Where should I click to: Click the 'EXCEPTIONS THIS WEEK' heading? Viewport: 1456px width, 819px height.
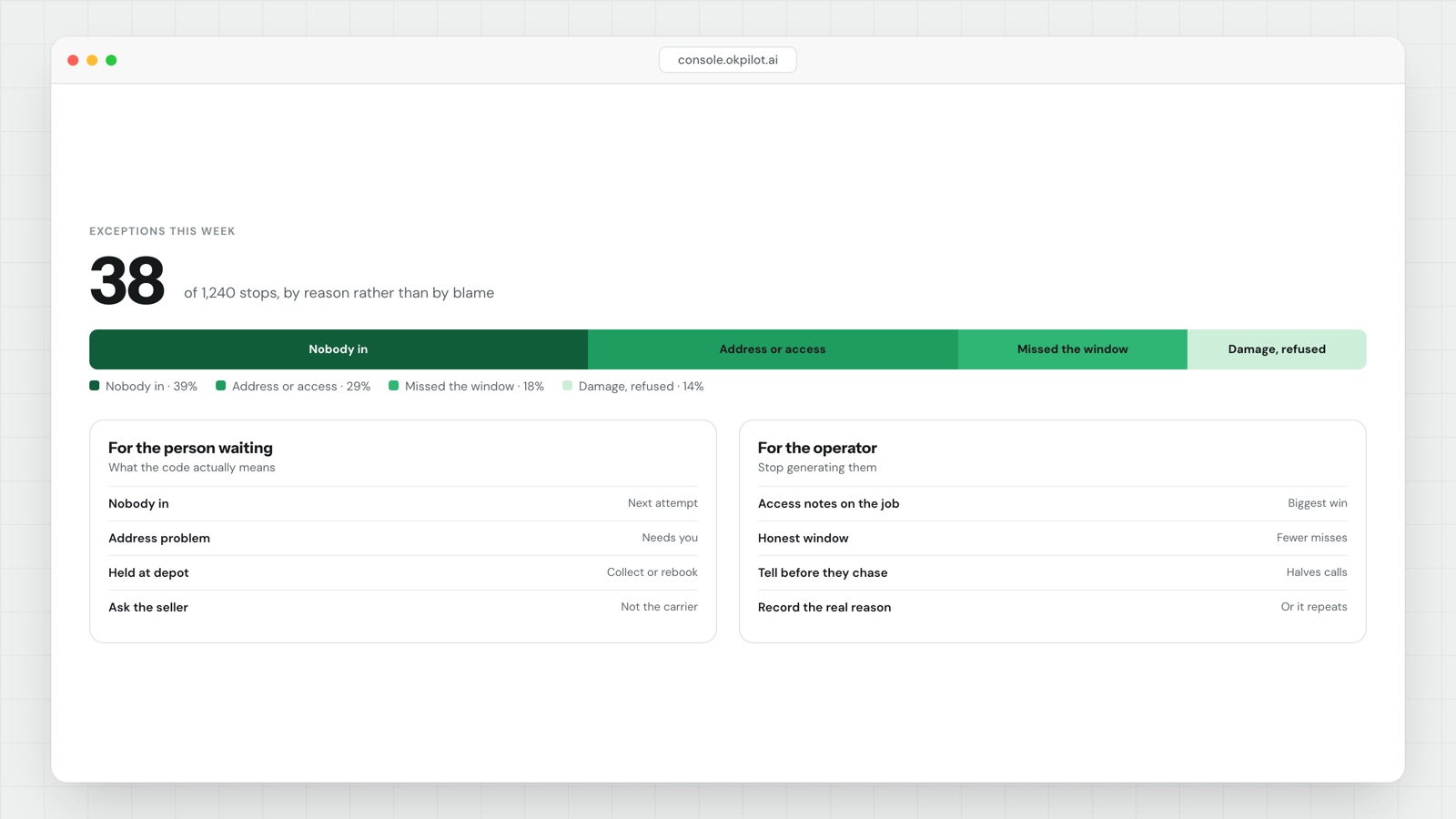click(x=162, y=231)
